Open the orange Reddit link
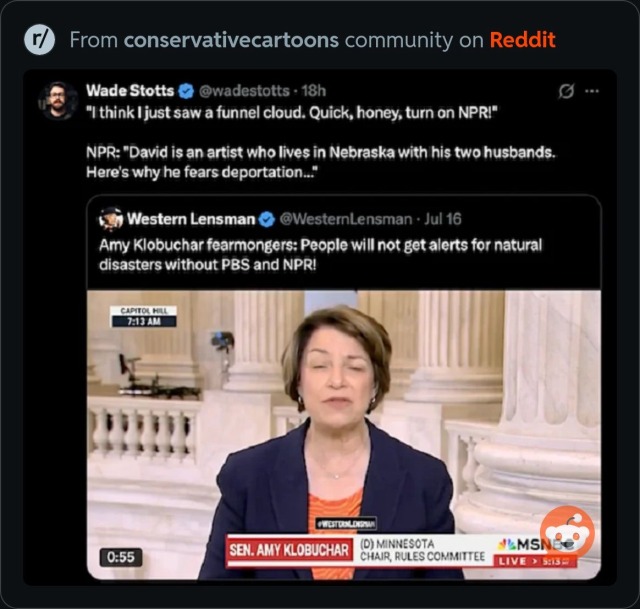The height and width of the screenshot is (609, 640). pos(522,40)
